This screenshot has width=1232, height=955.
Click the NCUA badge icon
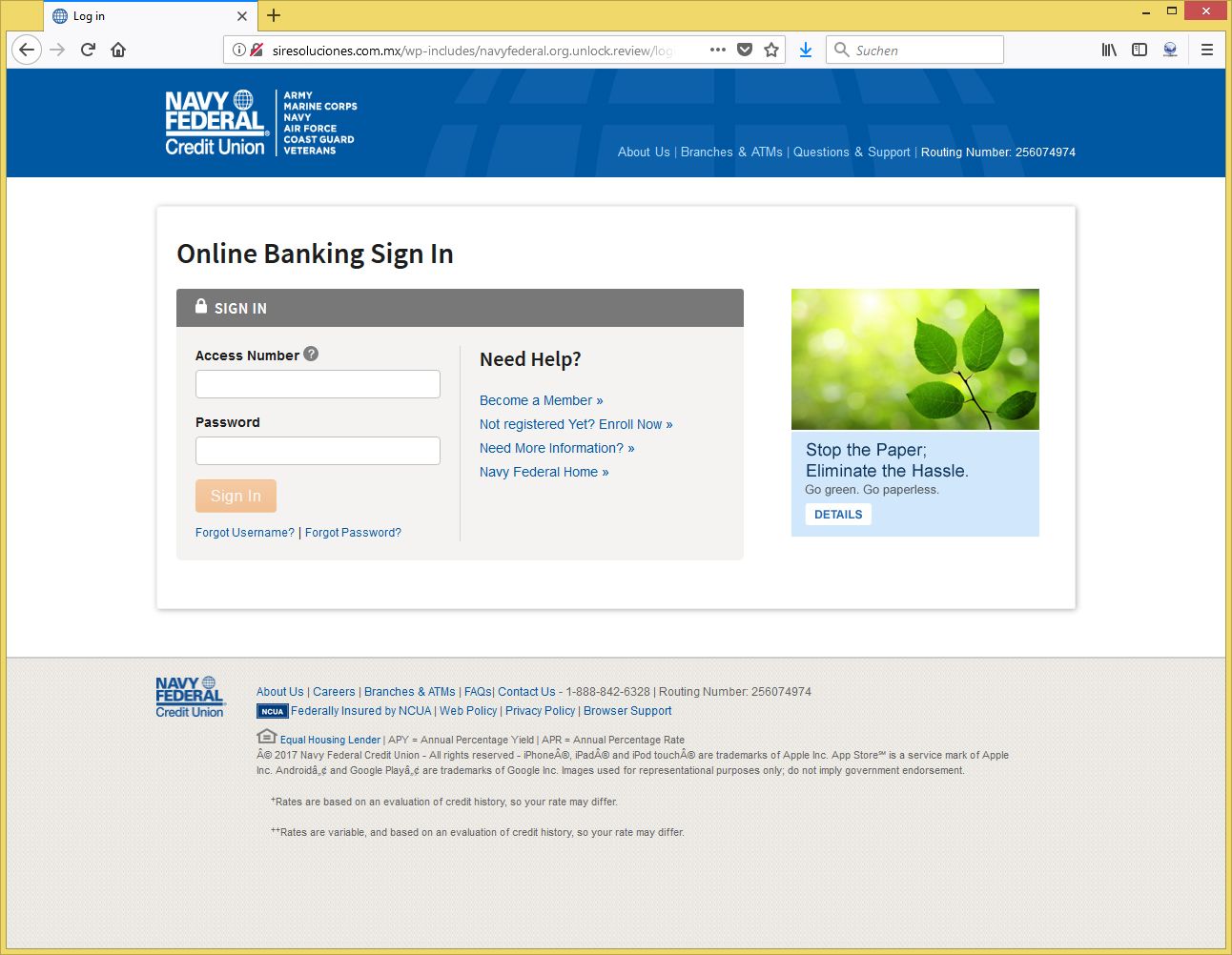coord(273,711)
